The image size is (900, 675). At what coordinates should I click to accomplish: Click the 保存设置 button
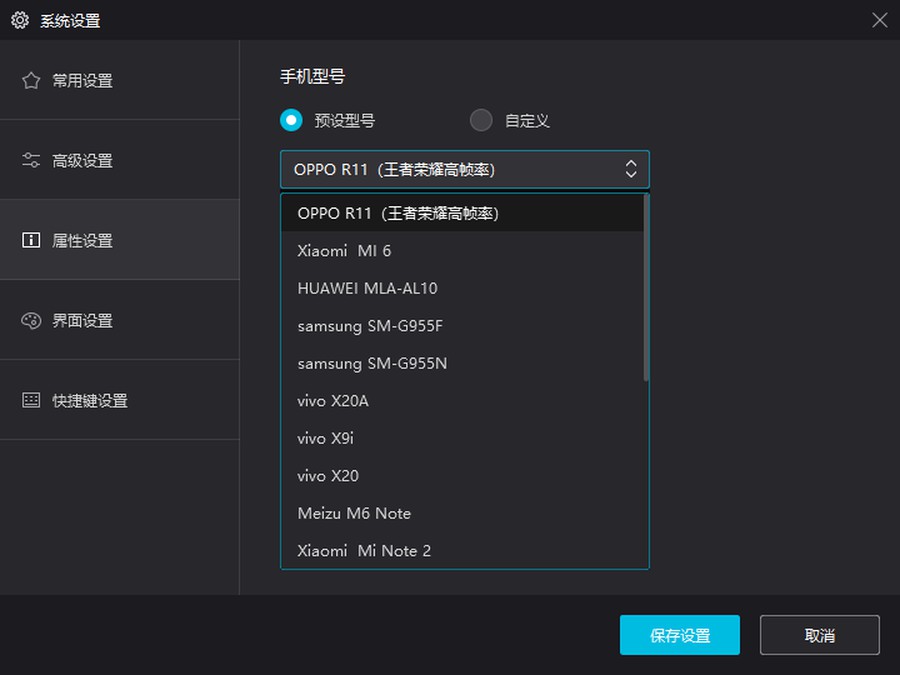click(x=679, y=635)
